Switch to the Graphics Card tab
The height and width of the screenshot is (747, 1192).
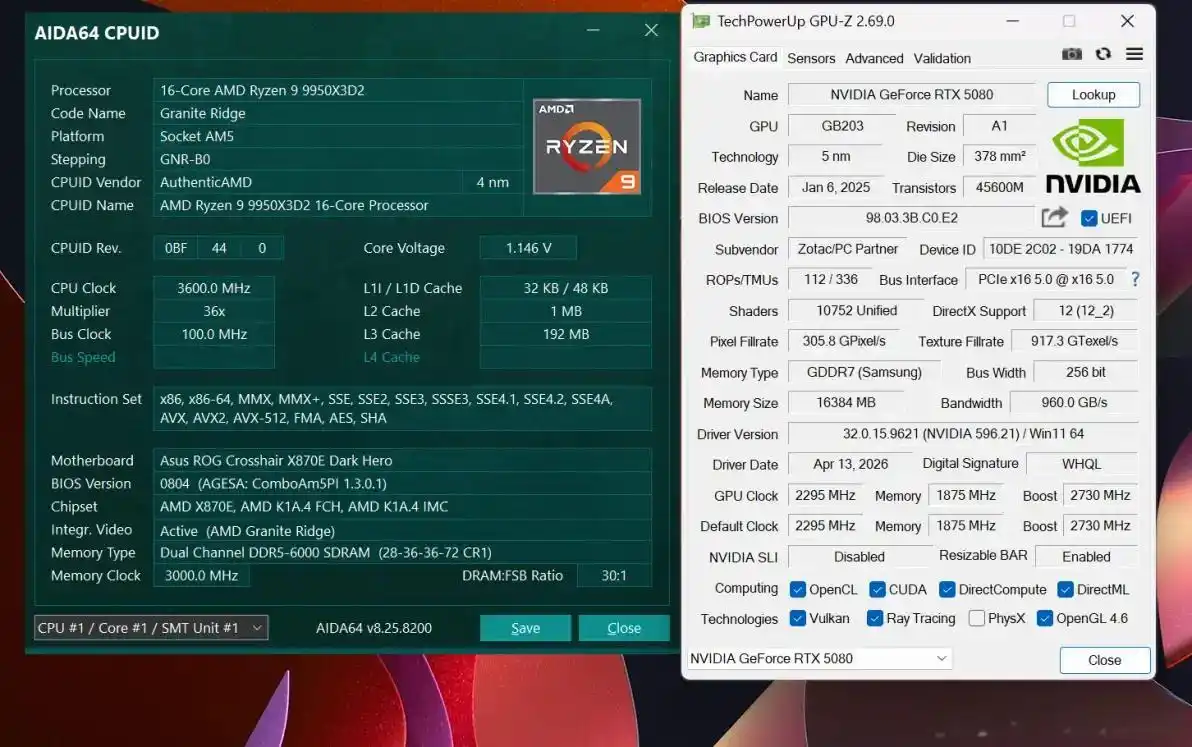pos(735,57)
